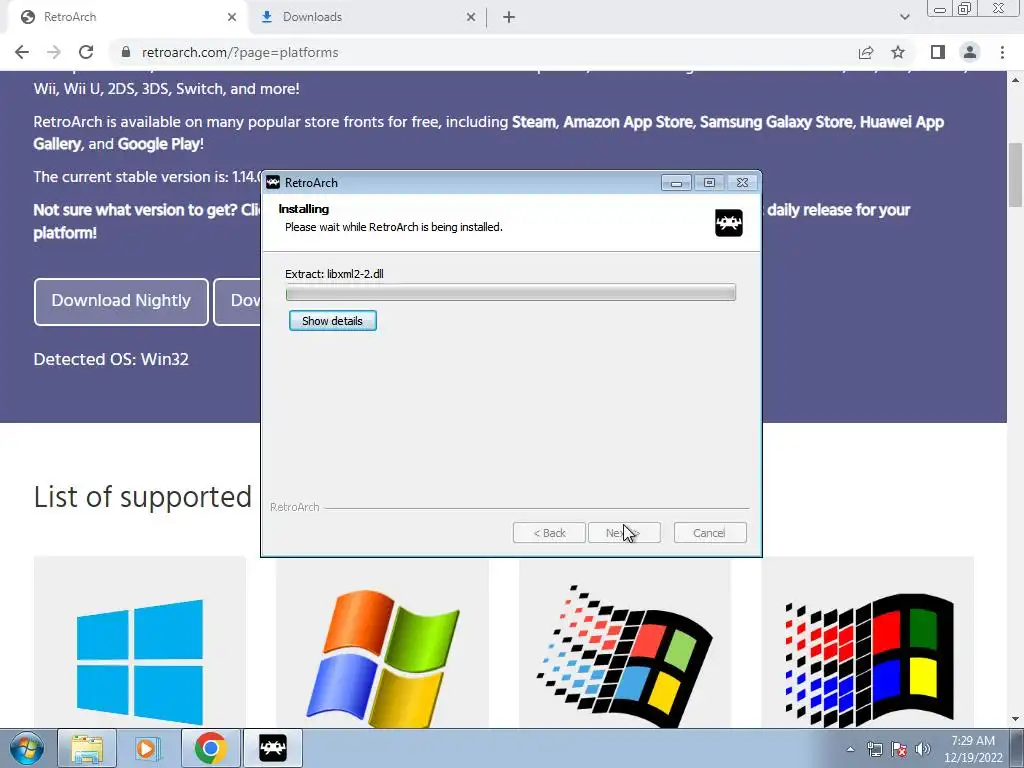Click the 'Installing' header text
The width and height of the screenshot is (1024, 768).
pyautogui.click(x=304, y=209)
